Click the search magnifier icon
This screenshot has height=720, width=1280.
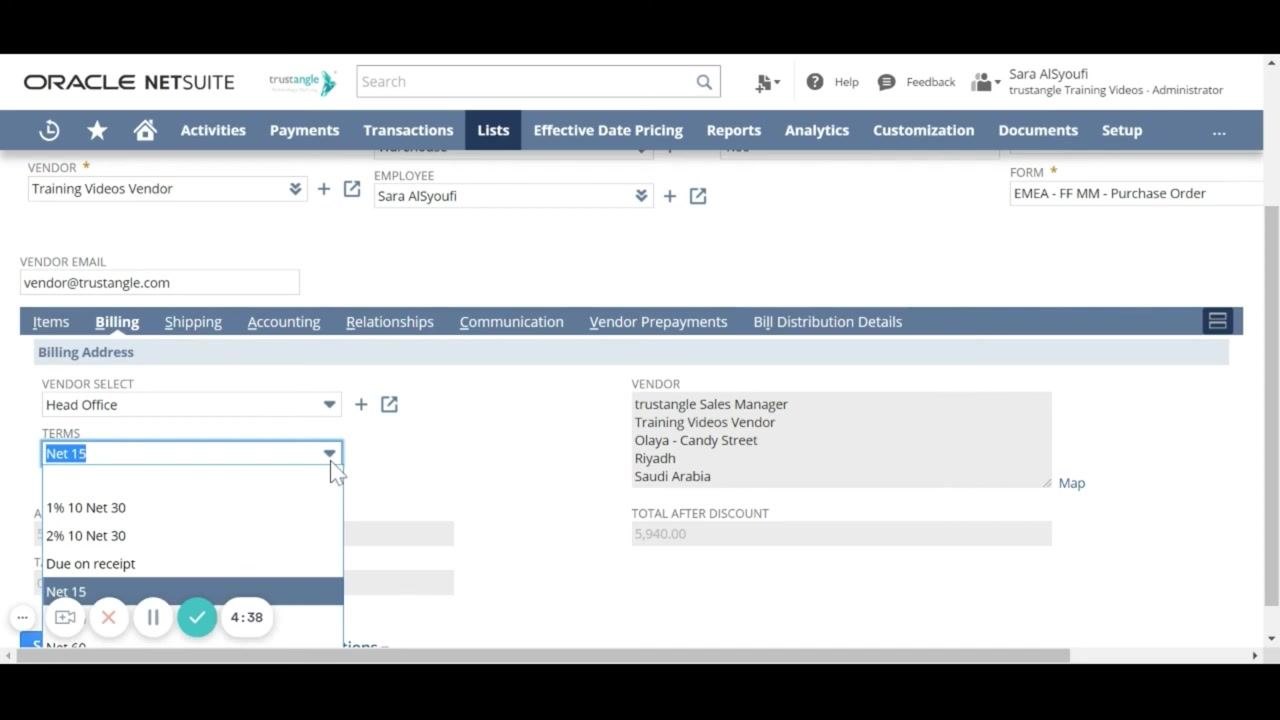pos(704,82)
